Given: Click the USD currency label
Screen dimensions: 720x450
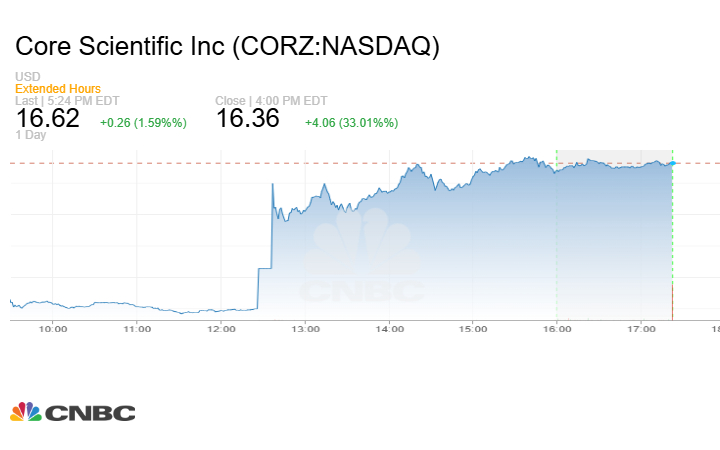Looking at the screenshot, I should coord(27,77).
